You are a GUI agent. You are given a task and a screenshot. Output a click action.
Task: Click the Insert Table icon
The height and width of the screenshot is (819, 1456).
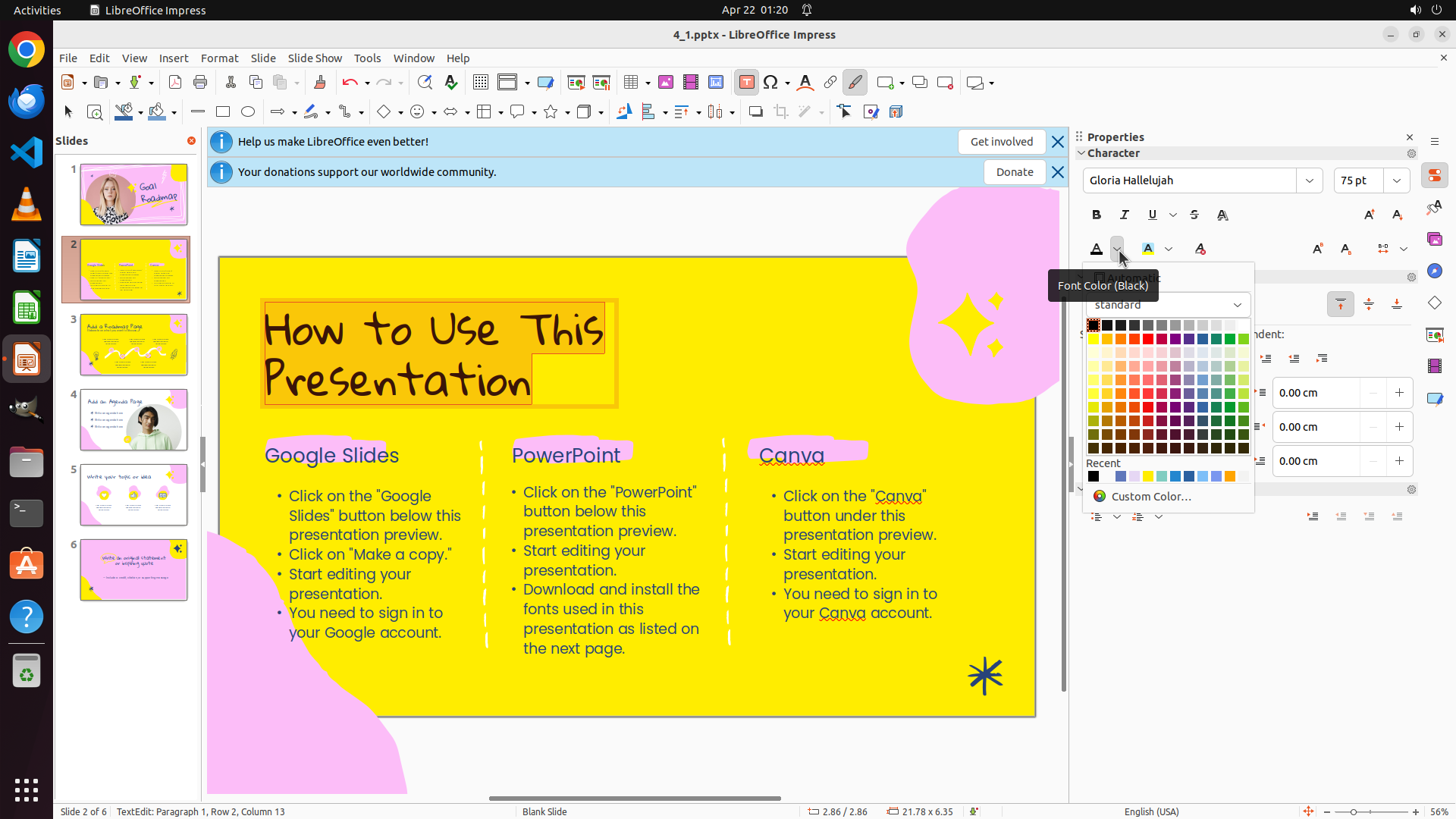pyautogui.click(x=631, y=83)
